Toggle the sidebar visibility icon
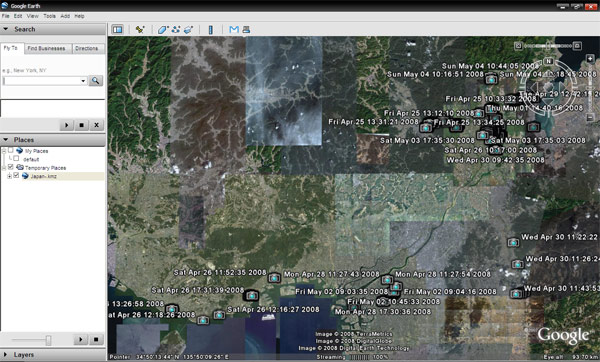600x362 pixels. [x=117, y=29]
